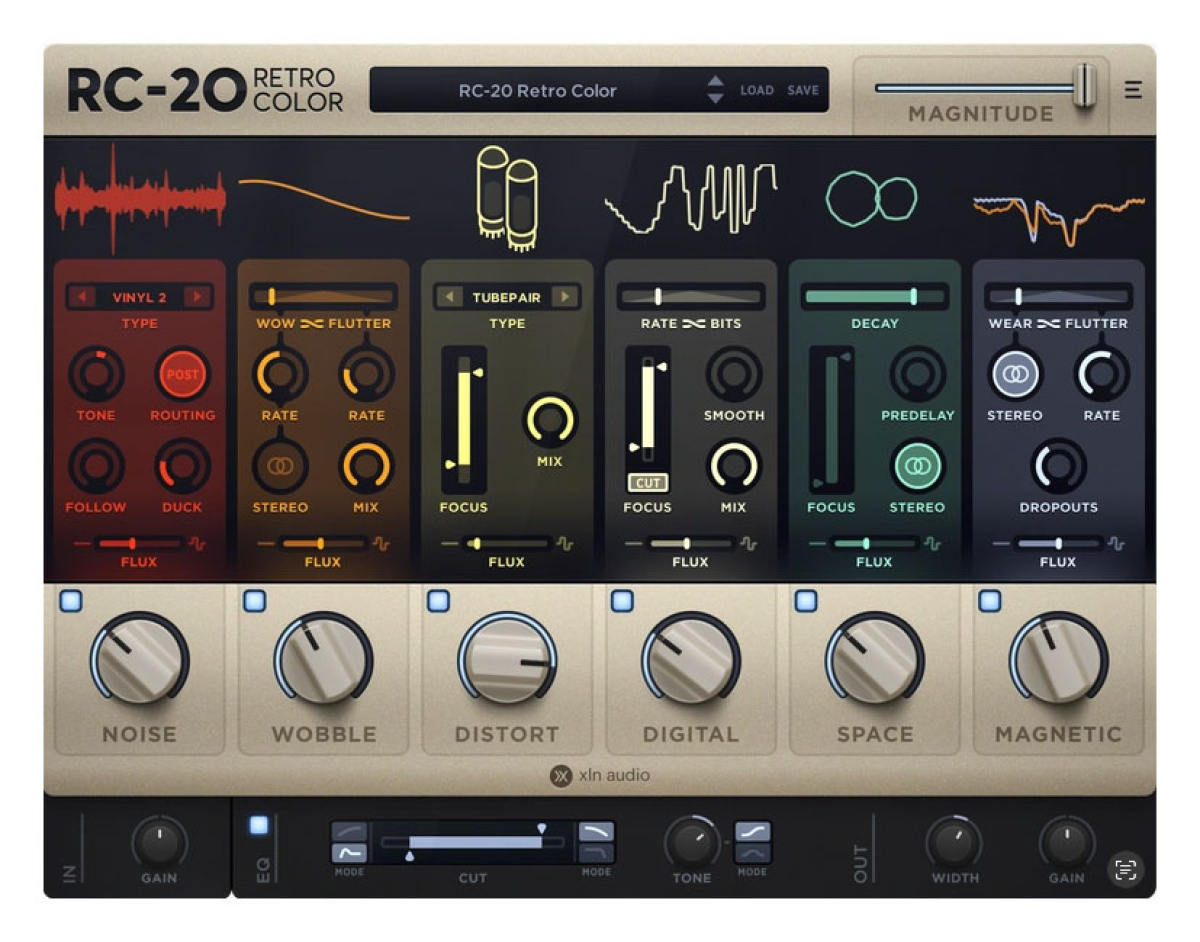Toggle the MAGNETIC module power button
Image resolution: width=1200 pixels, height=942 pixels.
990,600
